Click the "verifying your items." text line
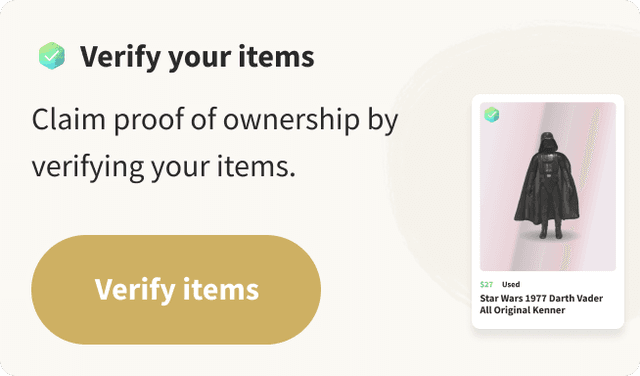640x376 pixels. tap(164, 167)
